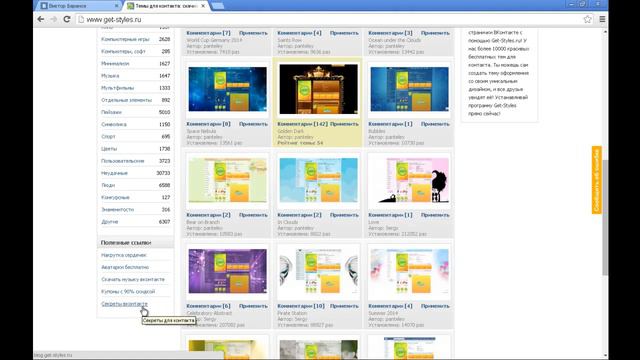Image resolution: width=640 pixels, height=360 pixels.
Task: Click the Love theme thumbnail
Action: click(409, 180)
